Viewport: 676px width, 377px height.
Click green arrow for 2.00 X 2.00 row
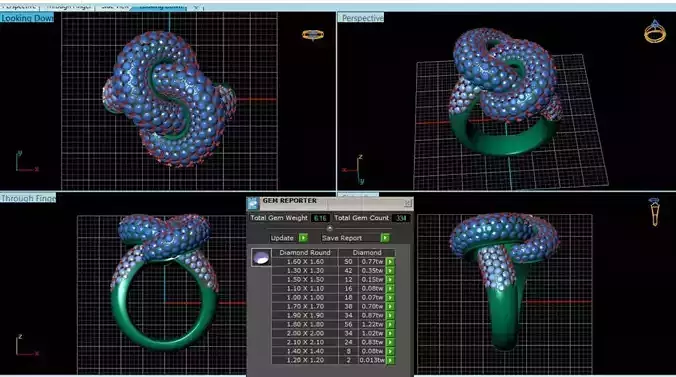click(390, 333)
